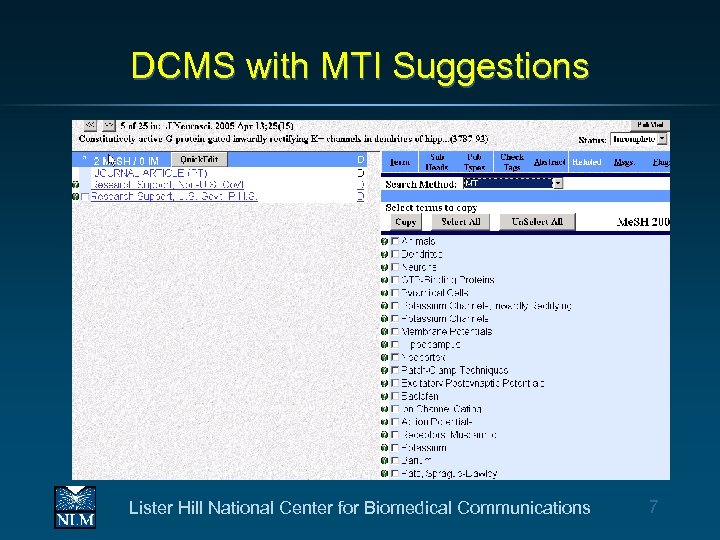Open the info icon beside Rats, Sprague-Dawley

click(385, 473)
